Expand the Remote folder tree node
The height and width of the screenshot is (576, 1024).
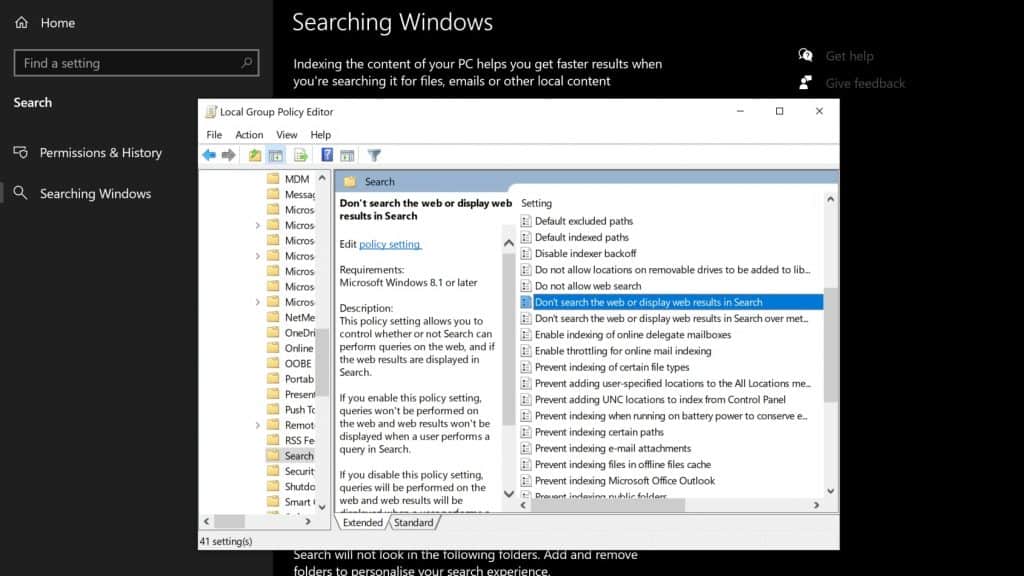click(x=257, y=425)
